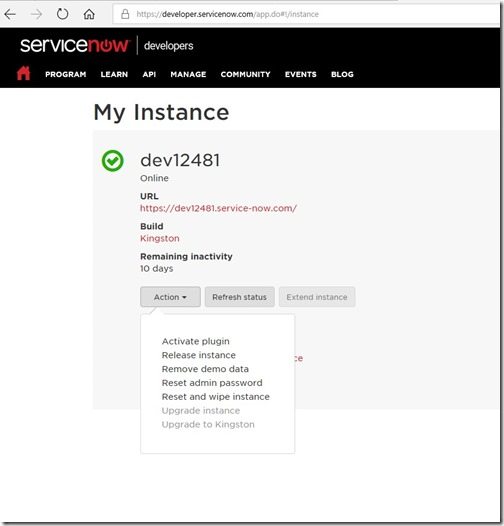Click the Refresh status button
The height and width of the screenshot is (526, 504).
click(x=240, y=297)
